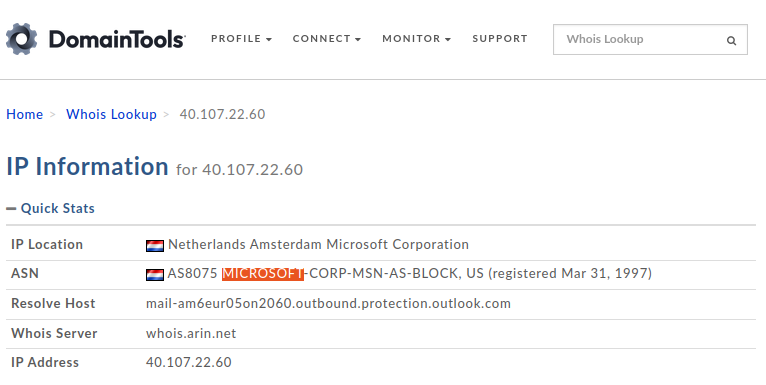Click the IP Address value 40.107.22.60
This screenshot has width=766, height=385.
click(x=189, y=363)
